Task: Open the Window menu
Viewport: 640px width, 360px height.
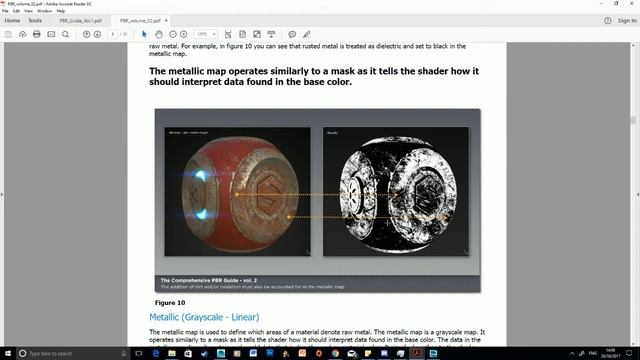Action: (x=44, y=11)
